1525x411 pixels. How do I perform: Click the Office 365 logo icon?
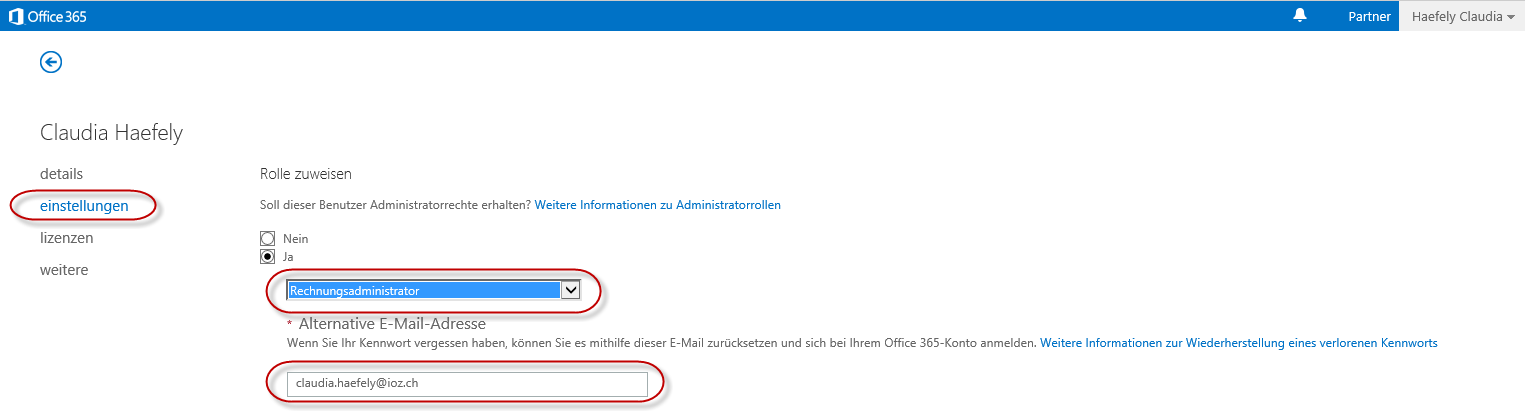tap(16, 16)
